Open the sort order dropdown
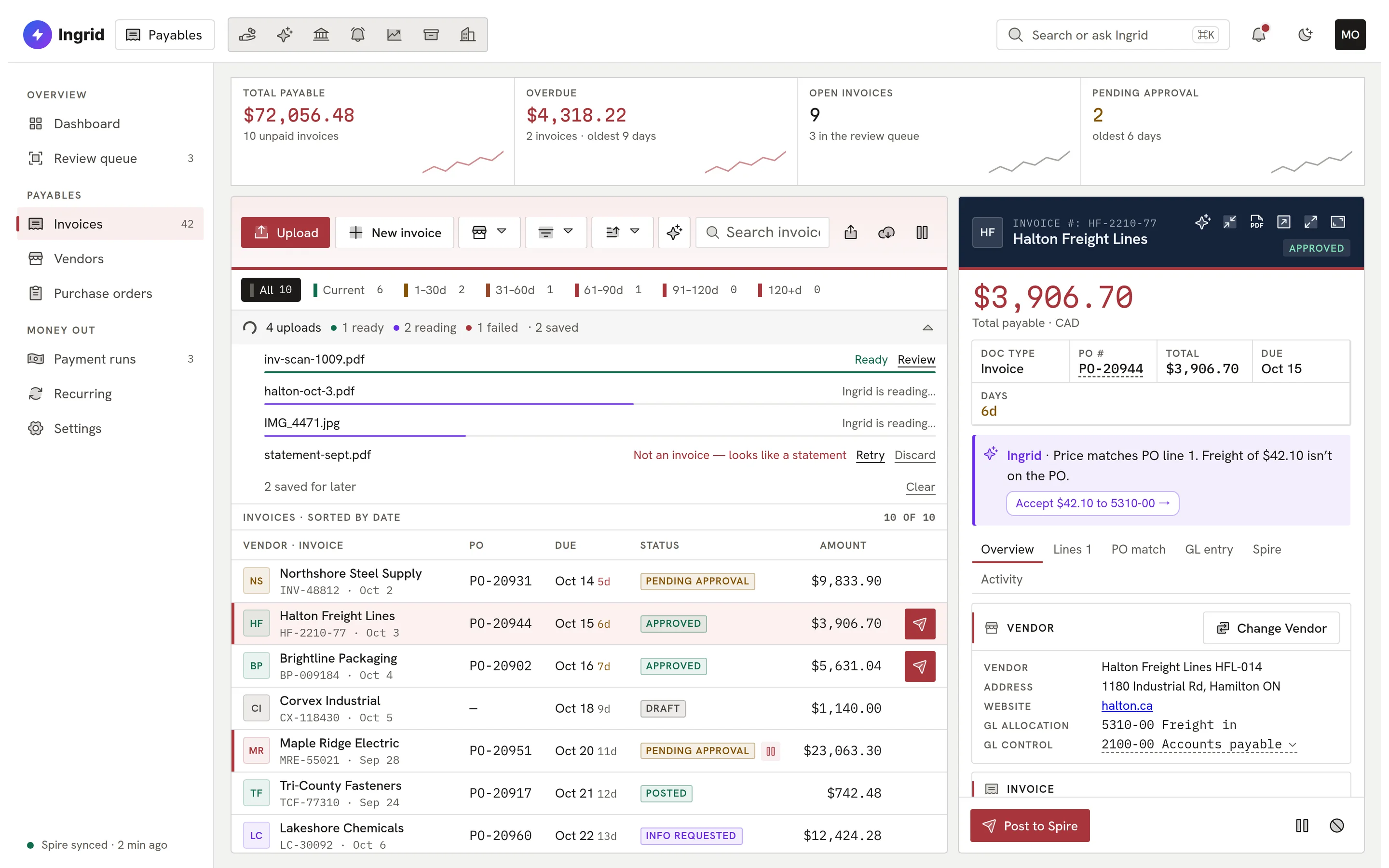Image resolution: width=1389 pixels, height=868 pixels. coord(622,232)
